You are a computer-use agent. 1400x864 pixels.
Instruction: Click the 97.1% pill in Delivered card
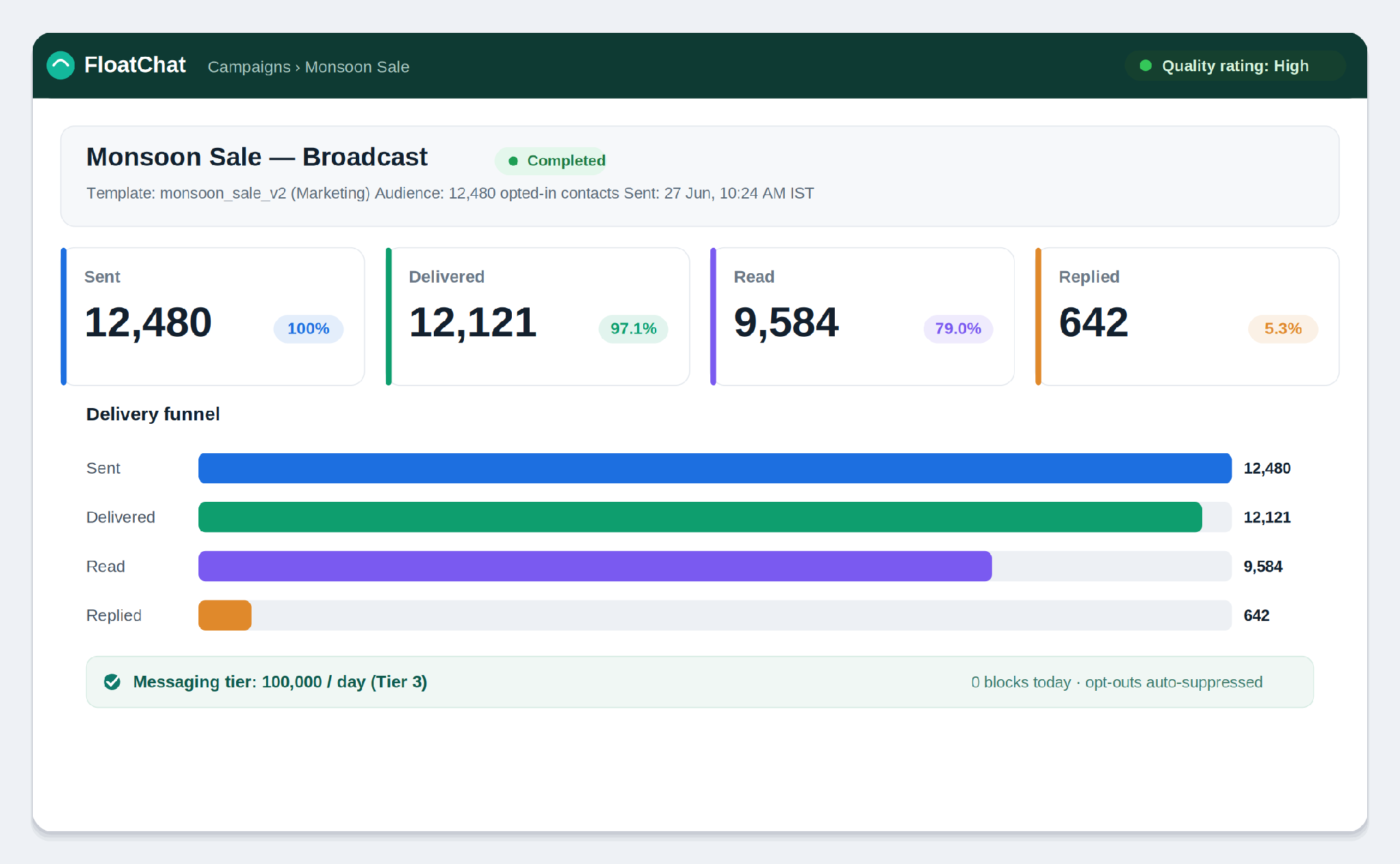(633, 329)
